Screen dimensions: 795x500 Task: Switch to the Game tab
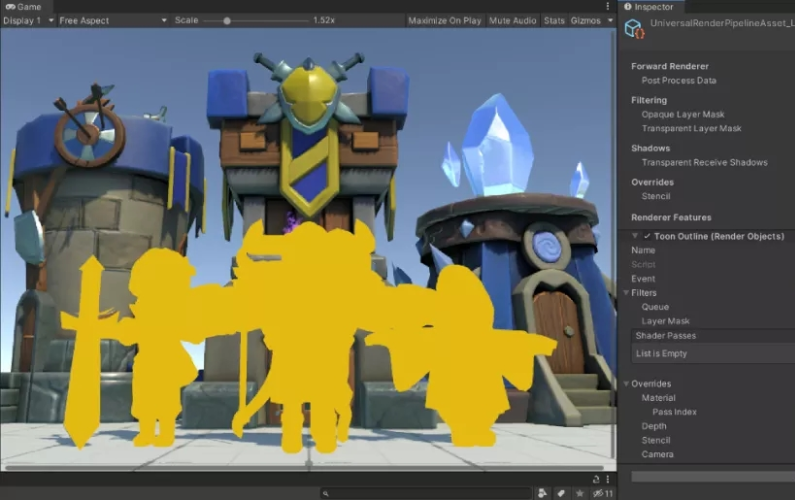pyautogui.click(x=23, y=7)
